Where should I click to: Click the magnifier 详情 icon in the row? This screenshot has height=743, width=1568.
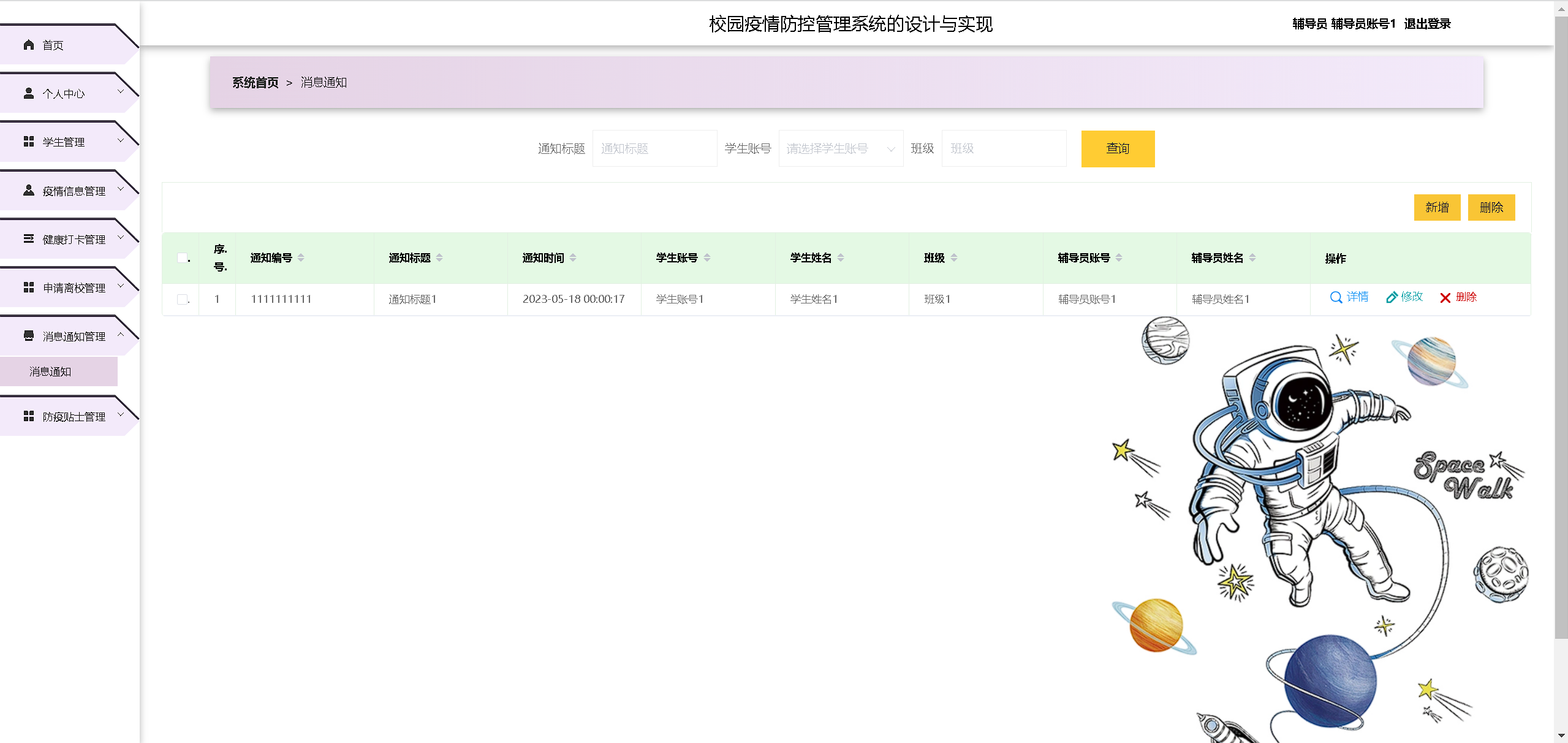(x=1336, y=297)
